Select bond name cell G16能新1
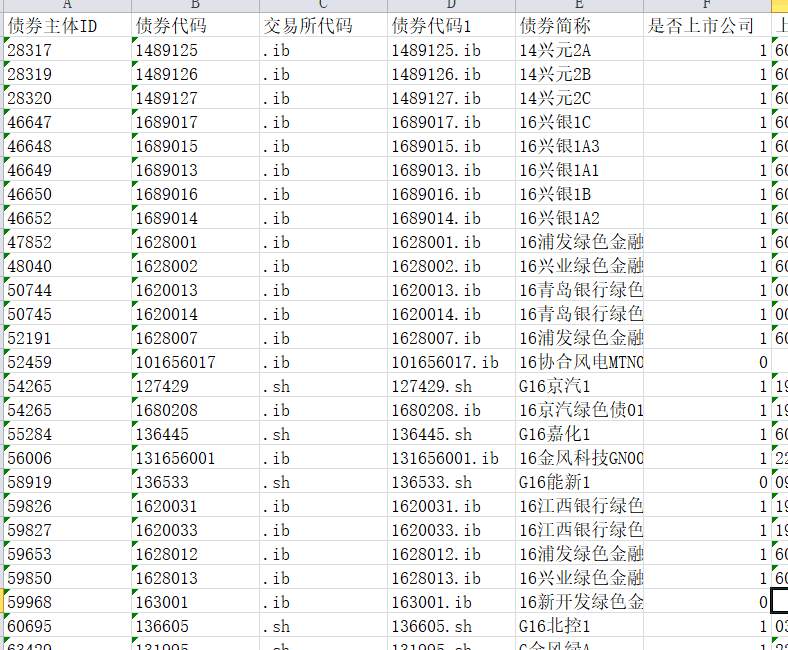788x650 pixels. point(580,482)
